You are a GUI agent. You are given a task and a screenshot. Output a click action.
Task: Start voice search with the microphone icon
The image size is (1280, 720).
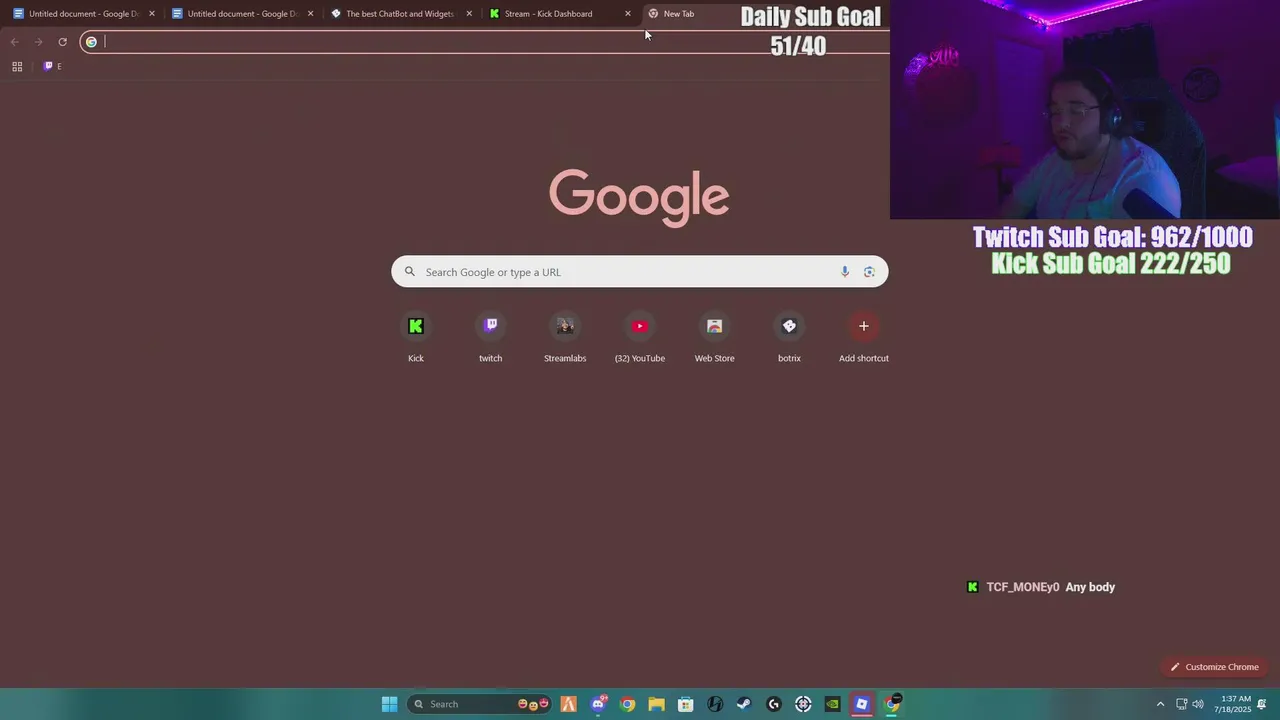(845, 272)
